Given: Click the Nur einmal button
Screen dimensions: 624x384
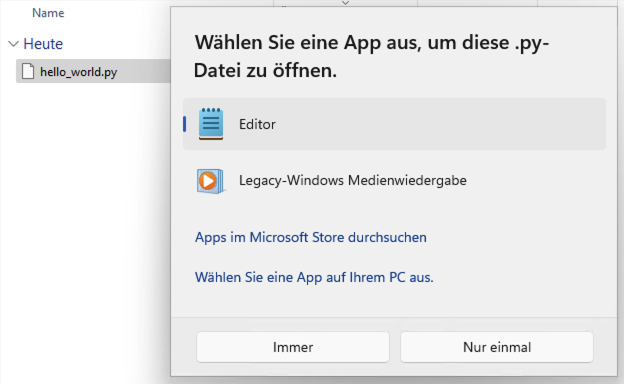Looking at the screenshot, I should (497, 347).
